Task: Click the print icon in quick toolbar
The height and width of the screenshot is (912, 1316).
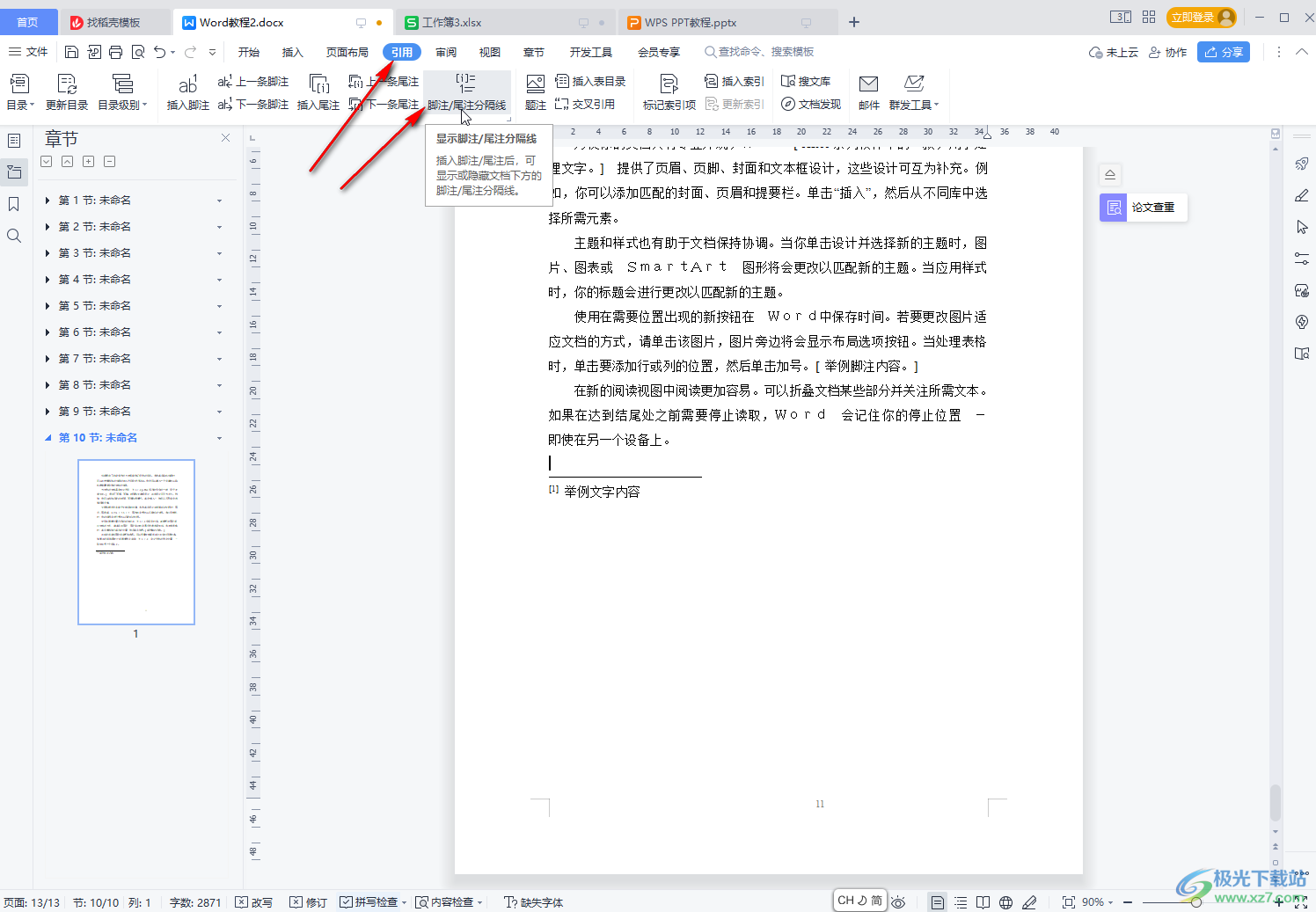Action: (115, 52)
